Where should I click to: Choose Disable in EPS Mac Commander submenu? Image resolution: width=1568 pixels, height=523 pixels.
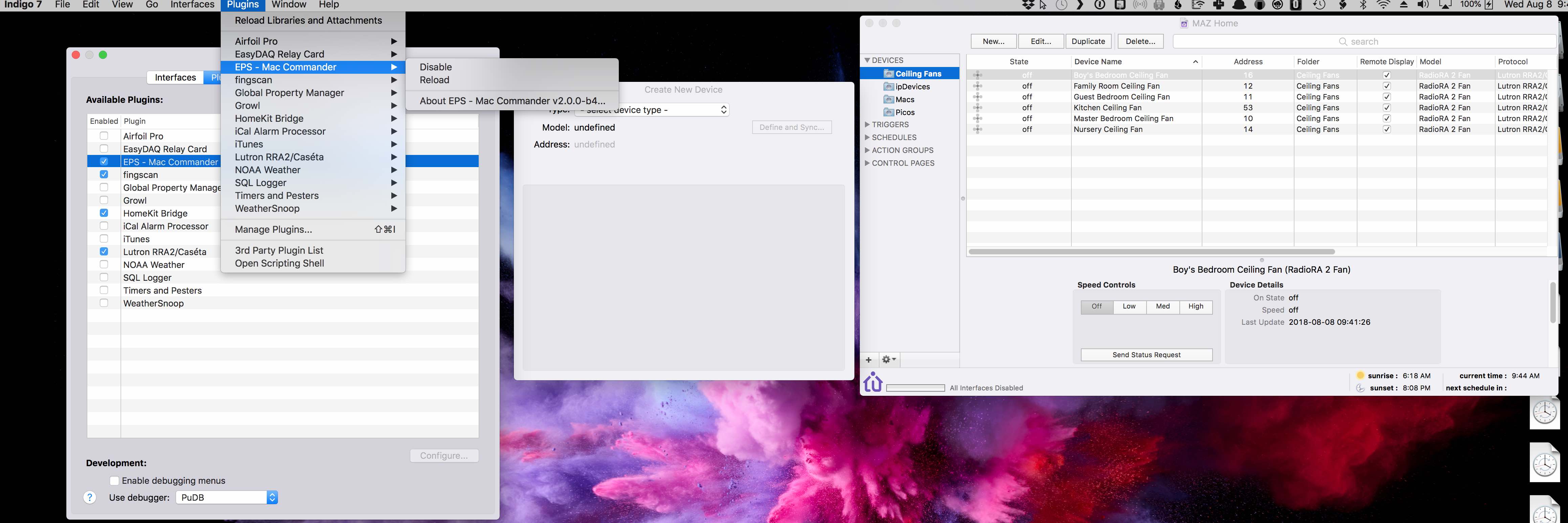pyautogui.click(x=512, y=67)
